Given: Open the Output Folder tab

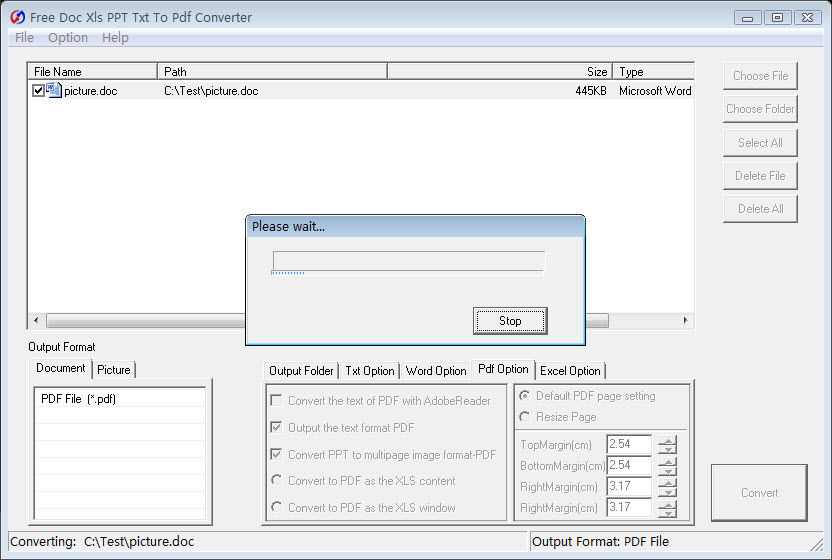Looking at the screenshot, I should (x=301, y=371).
